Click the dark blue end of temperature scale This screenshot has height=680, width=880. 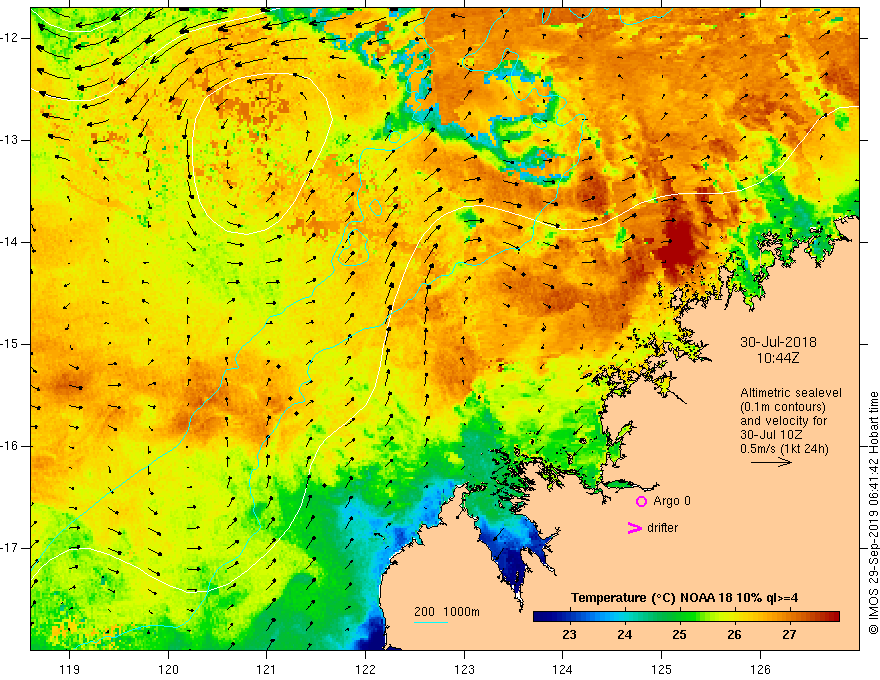coord(542,616)
